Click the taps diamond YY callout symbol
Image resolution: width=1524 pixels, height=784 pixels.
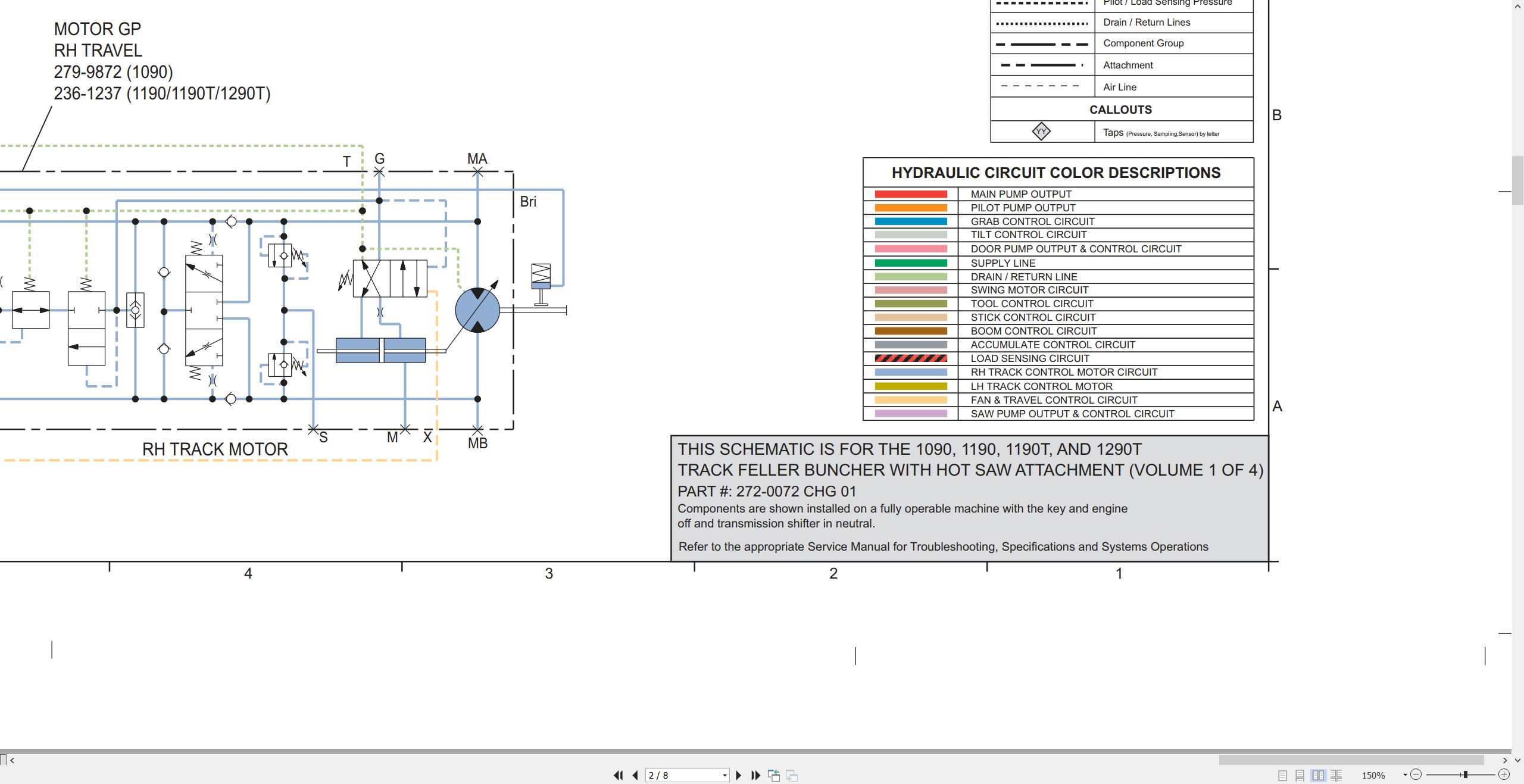(1041, 132)
